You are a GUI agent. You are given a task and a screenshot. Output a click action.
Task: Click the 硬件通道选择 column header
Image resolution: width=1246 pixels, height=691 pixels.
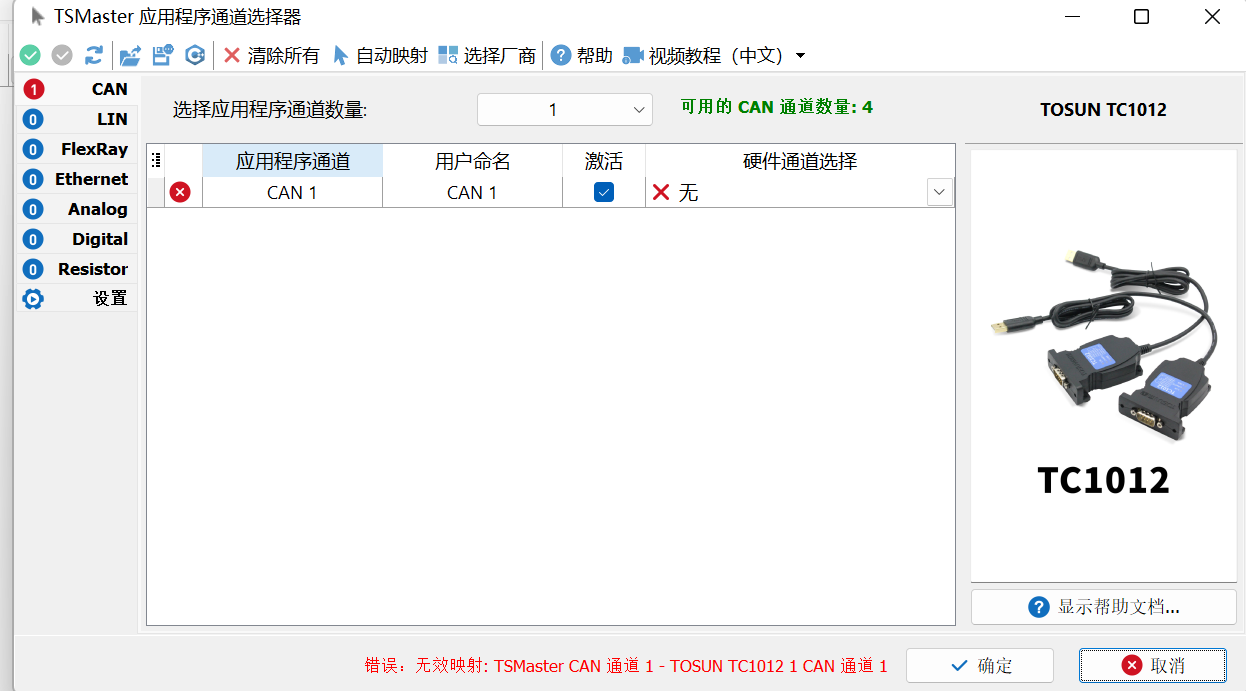pos(800,161)
